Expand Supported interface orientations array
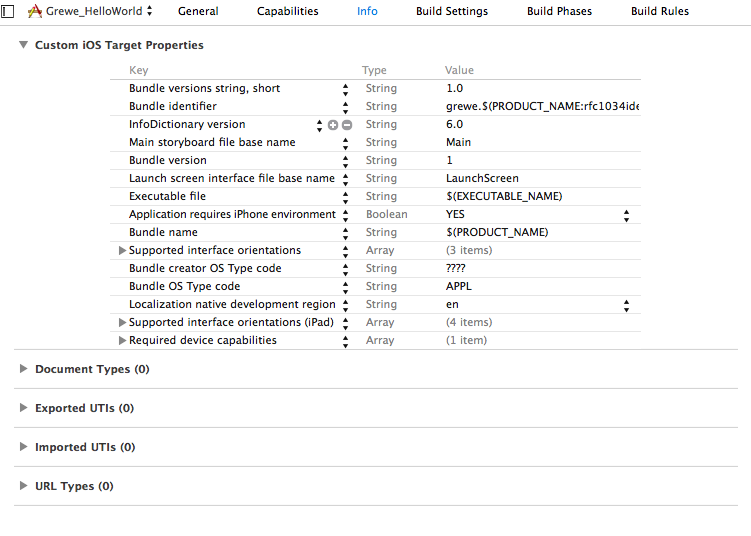Image resolution: width=751 pixels, height=536 pixels. 123,251
